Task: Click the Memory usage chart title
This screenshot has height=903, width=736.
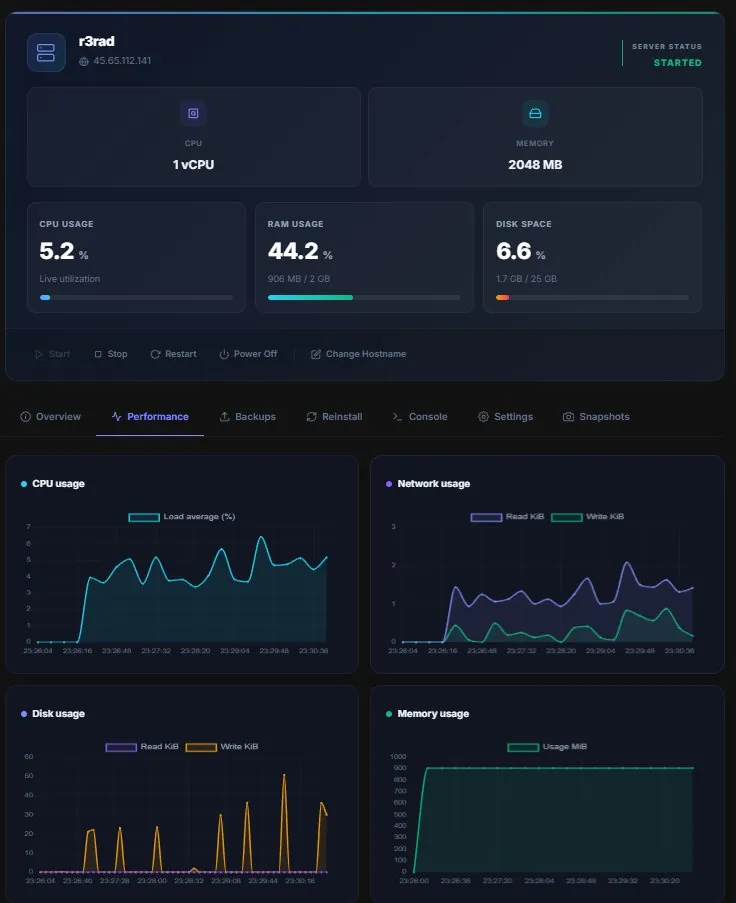Action: [433, 714]
